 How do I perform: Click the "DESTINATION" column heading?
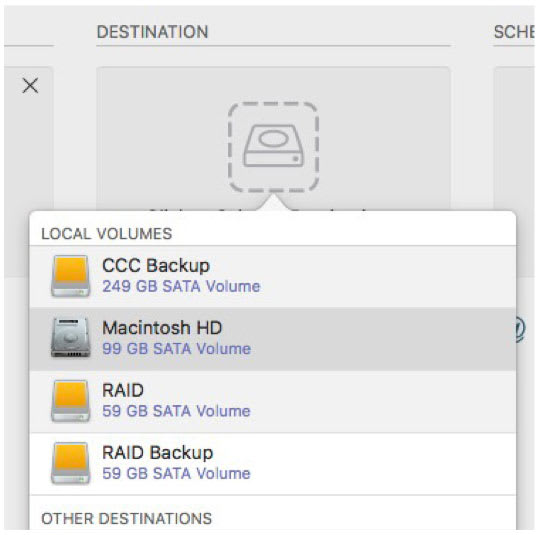(153, 32)
